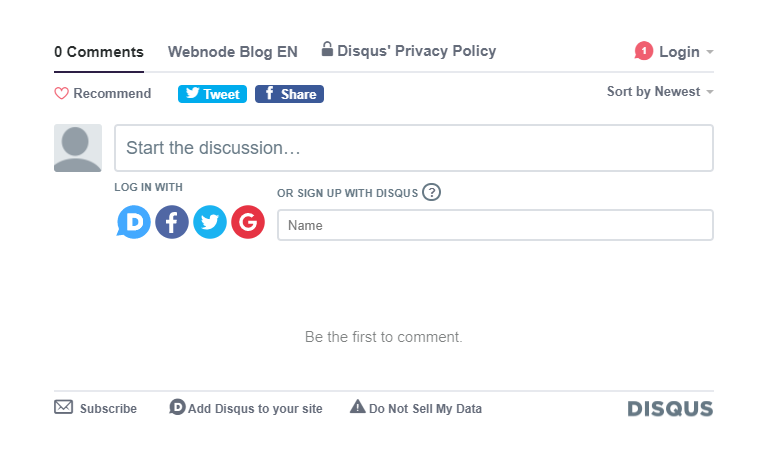Viewport: 759px width, 468px height.
Task: Open Do Not Sell My Data link
Action: coord(416,408)
